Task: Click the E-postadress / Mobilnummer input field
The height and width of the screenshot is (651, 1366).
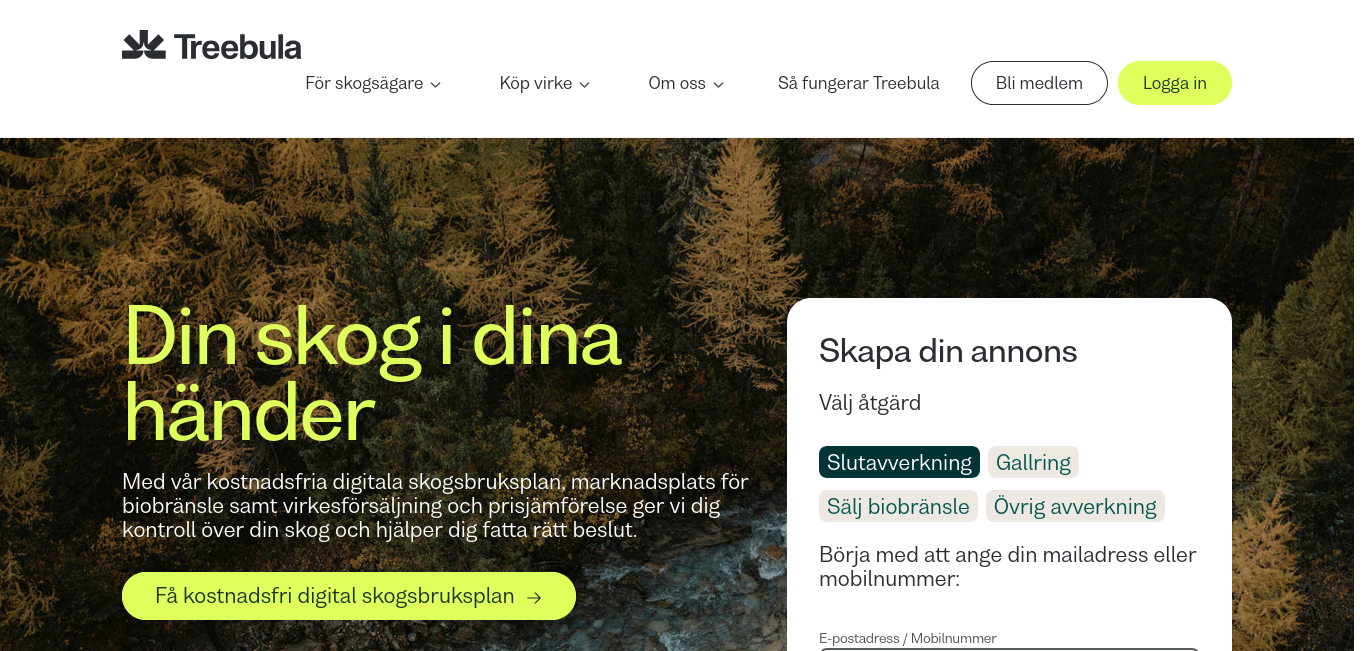Action: tap(1009, 649)
